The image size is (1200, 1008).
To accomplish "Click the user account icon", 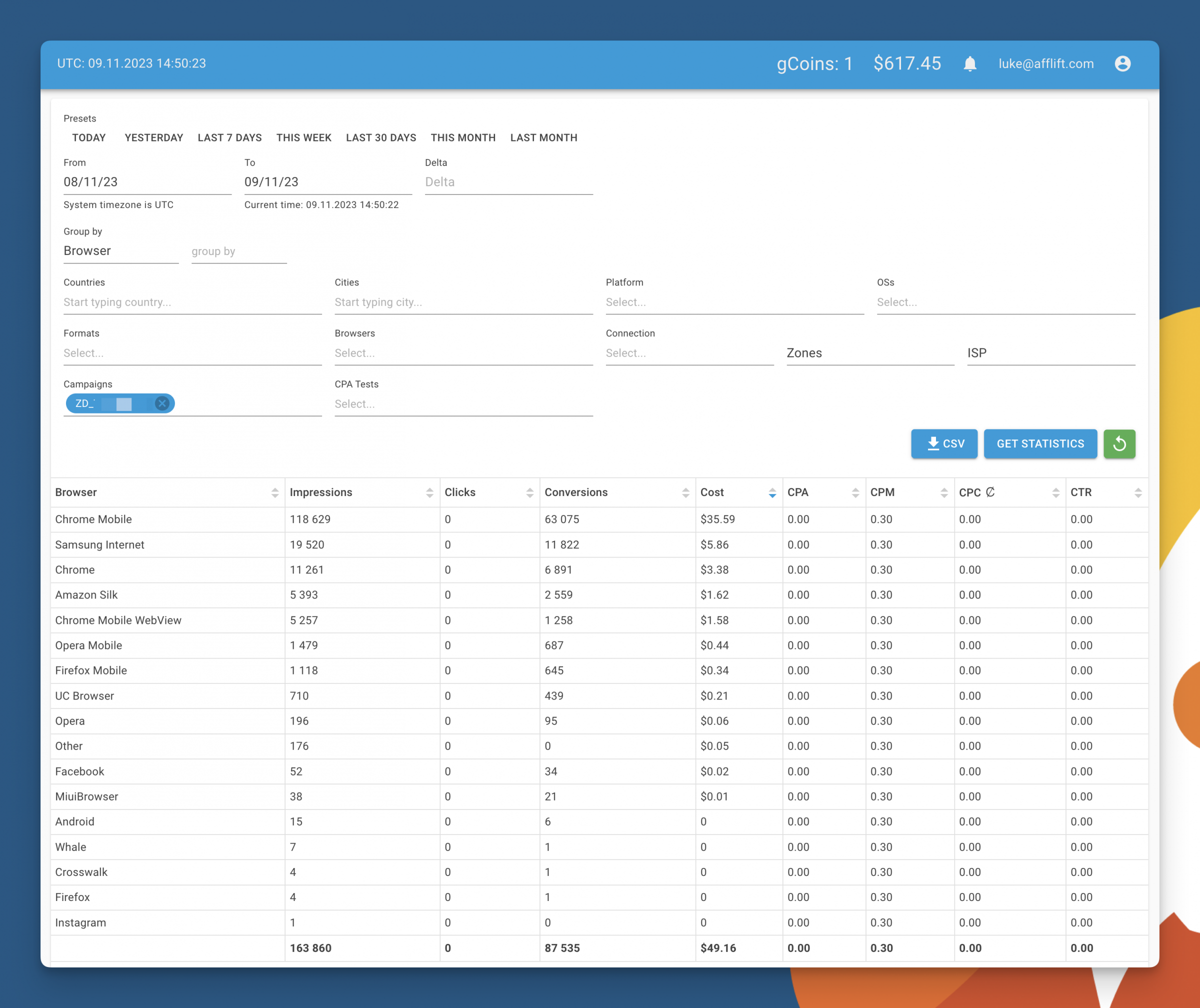I will click(x=1121, y=63).
